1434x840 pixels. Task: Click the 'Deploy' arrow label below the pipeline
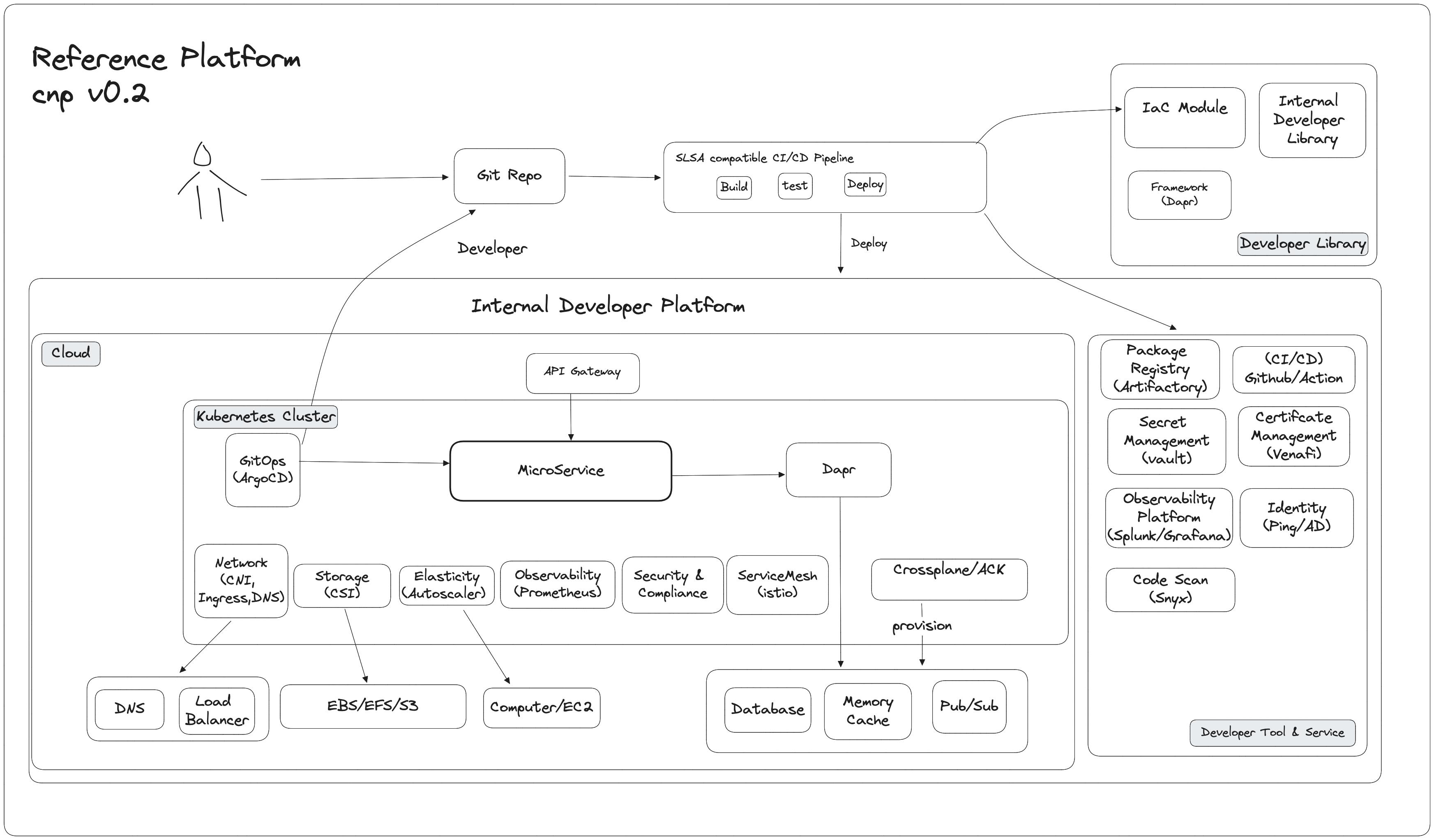pyautogui.click(x=868, y=244)
